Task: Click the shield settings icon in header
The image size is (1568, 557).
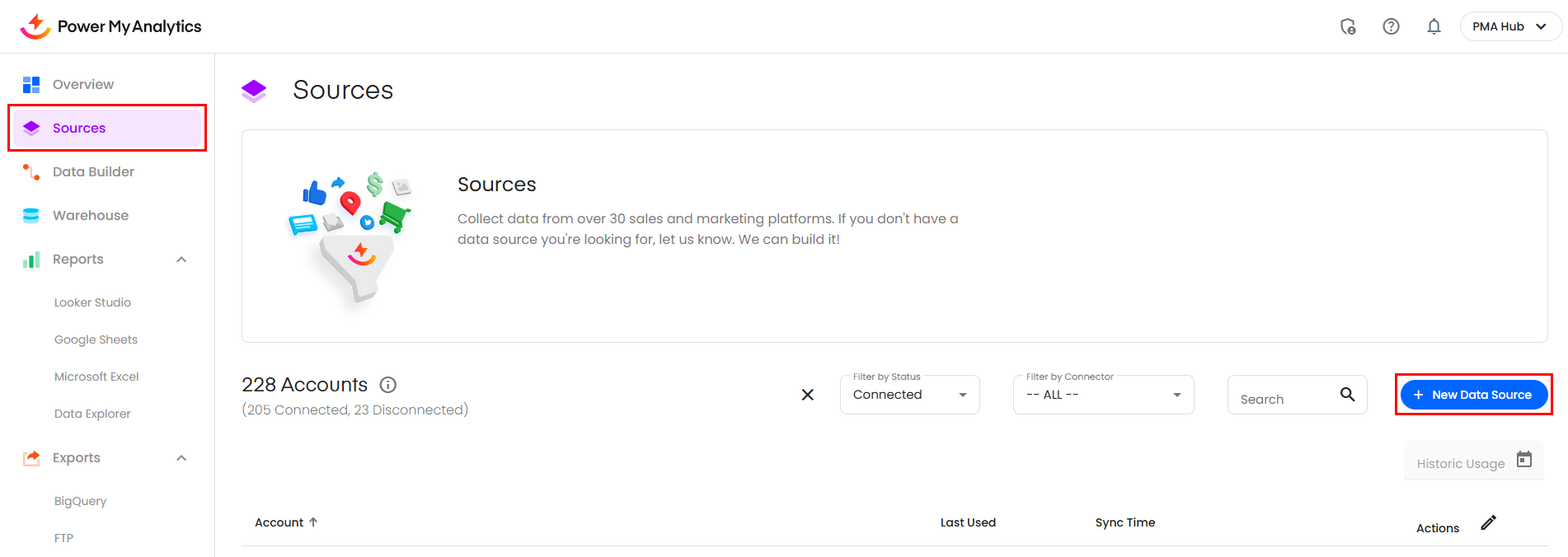Action: click(1348, 26)
